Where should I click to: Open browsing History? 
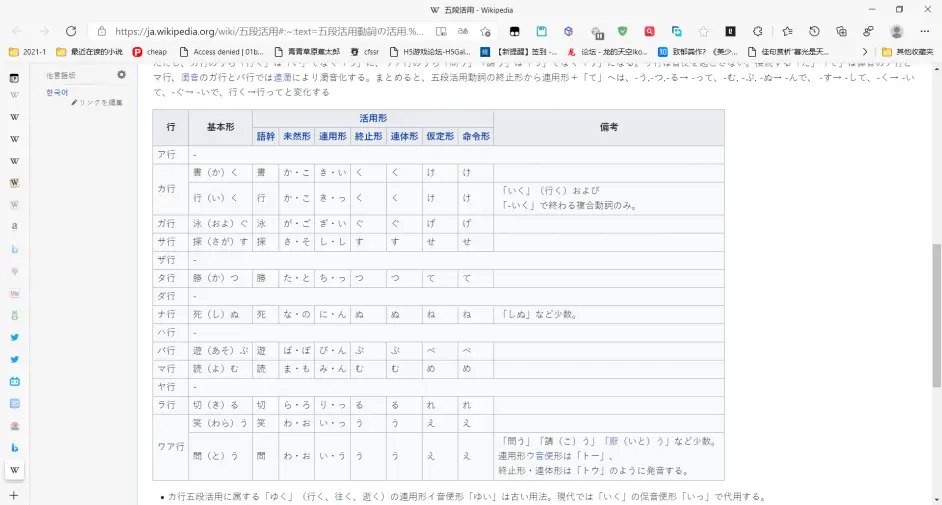point(814,31)
